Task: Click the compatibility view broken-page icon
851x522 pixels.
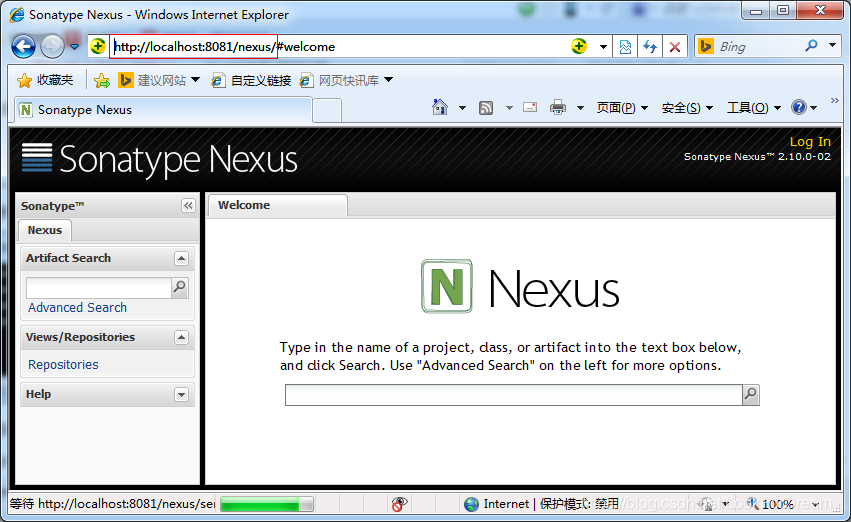Action: [625, 47]
